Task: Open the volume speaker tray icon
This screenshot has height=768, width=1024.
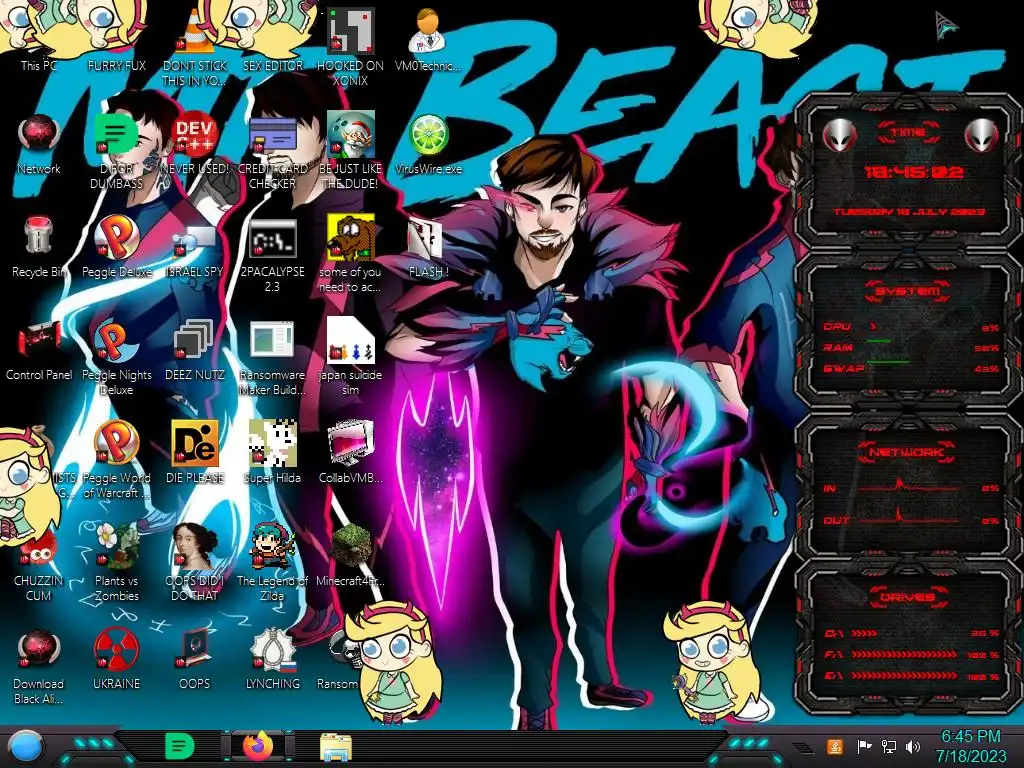Action: [913, 746]
